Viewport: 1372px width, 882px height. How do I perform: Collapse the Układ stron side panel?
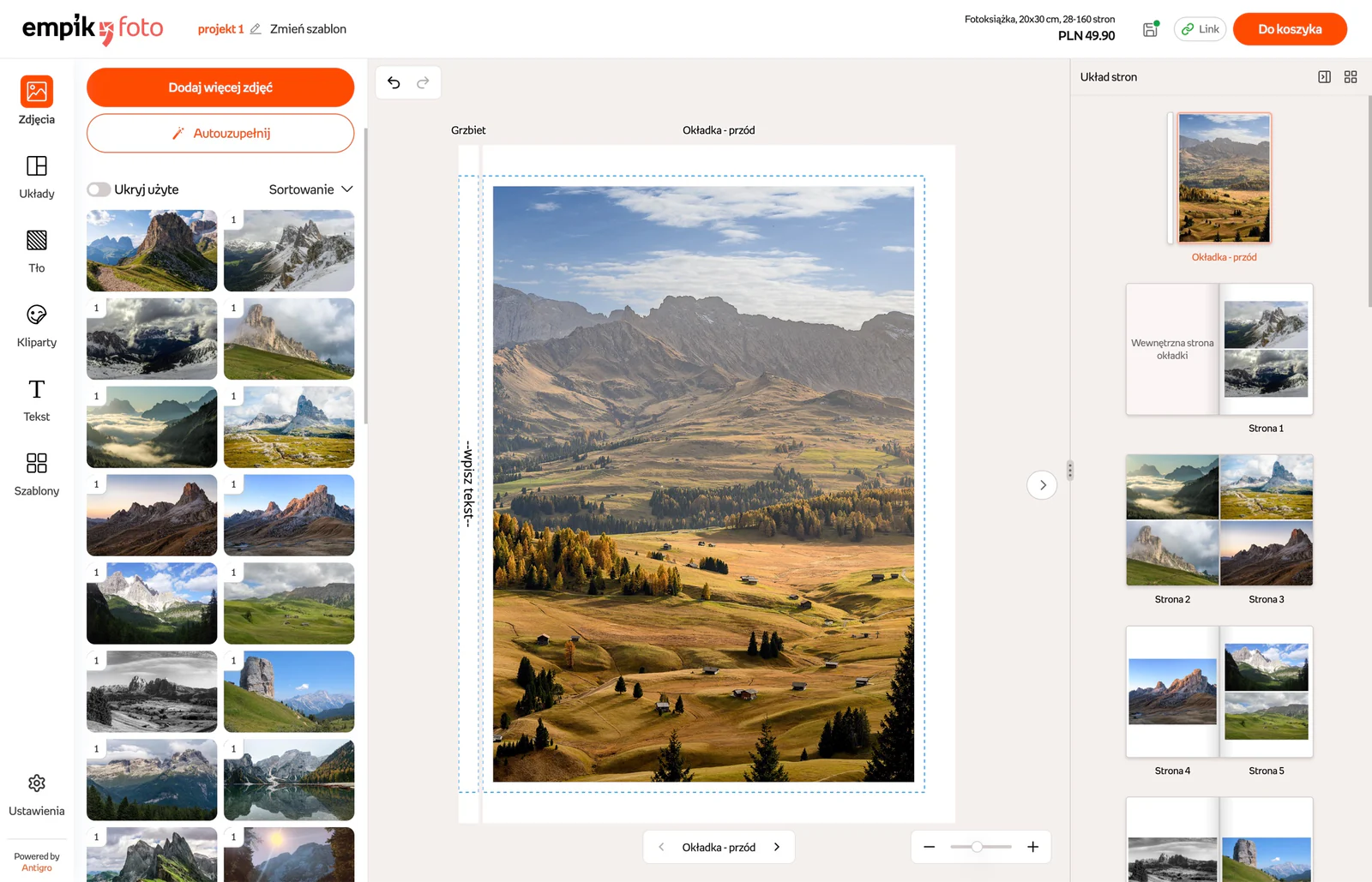click(x=1324, y=77)
